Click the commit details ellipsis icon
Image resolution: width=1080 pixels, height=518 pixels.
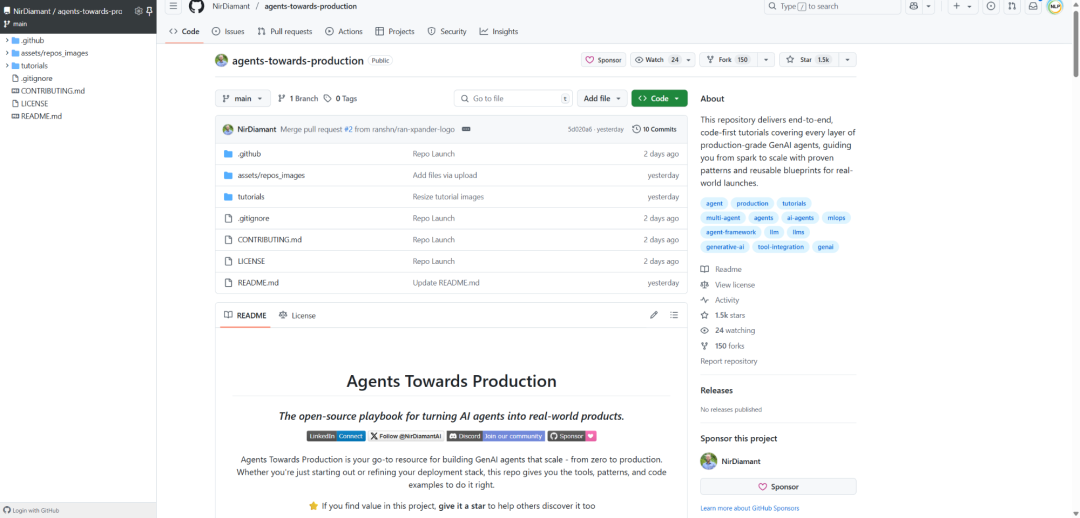point(466,129)
